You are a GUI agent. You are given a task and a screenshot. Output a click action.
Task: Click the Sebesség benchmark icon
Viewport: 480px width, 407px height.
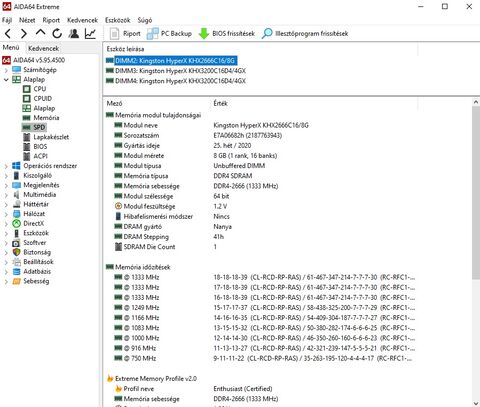tap(16, 281)
